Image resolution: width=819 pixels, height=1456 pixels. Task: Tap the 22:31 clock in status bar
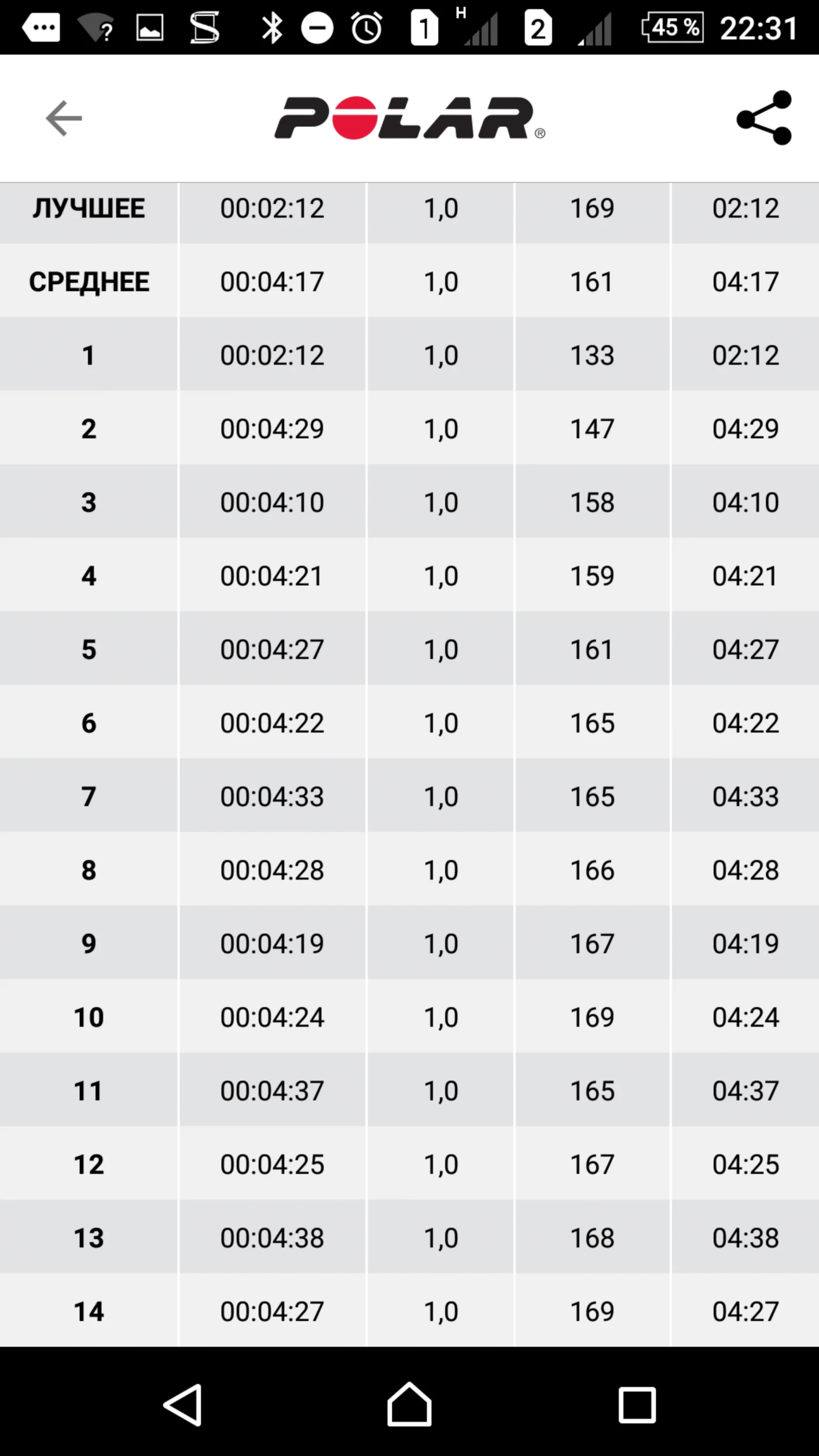(758, 28)
